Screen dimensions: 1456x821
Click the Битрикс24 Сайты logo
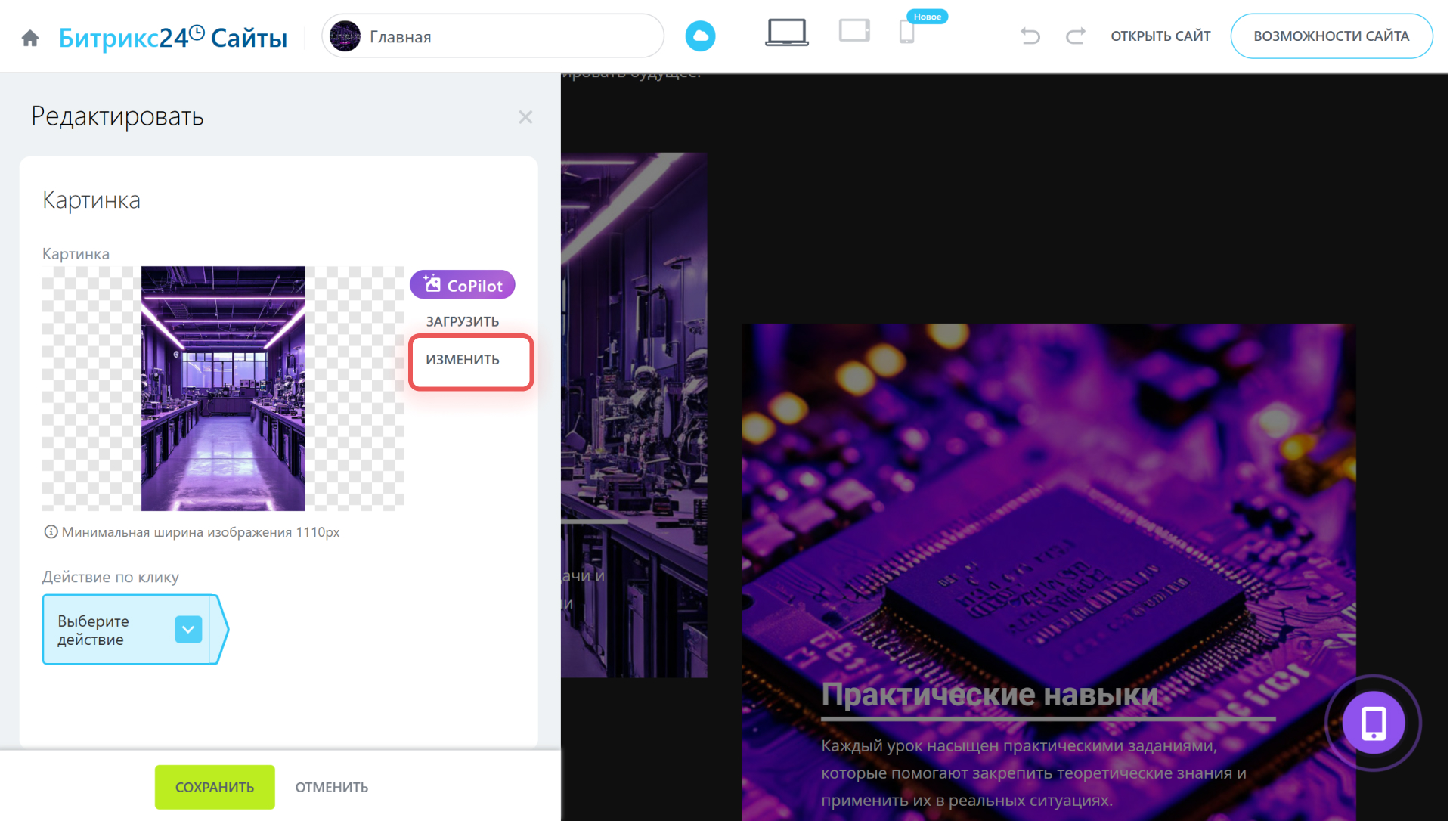point(173,37)
